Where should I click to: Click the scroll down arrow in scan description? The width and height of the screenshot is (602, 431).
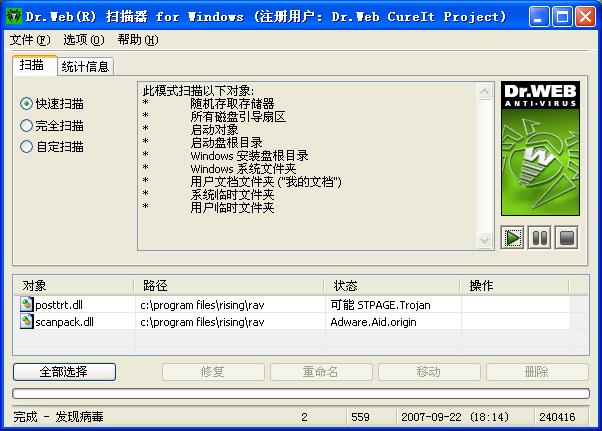pos(485,240)
